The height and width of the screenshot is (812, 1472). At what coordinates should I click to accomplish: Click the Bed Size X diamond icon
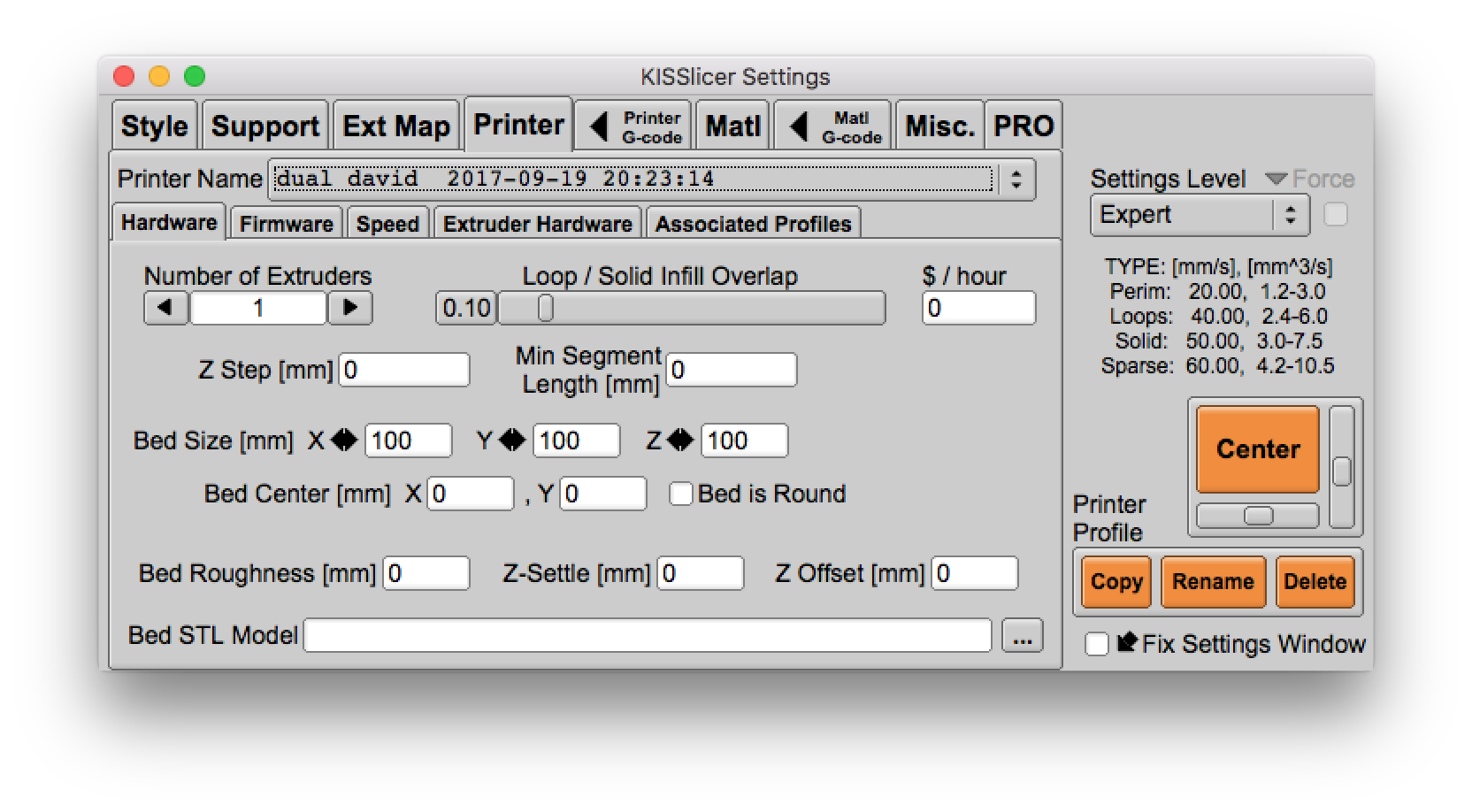coord(344,440)
